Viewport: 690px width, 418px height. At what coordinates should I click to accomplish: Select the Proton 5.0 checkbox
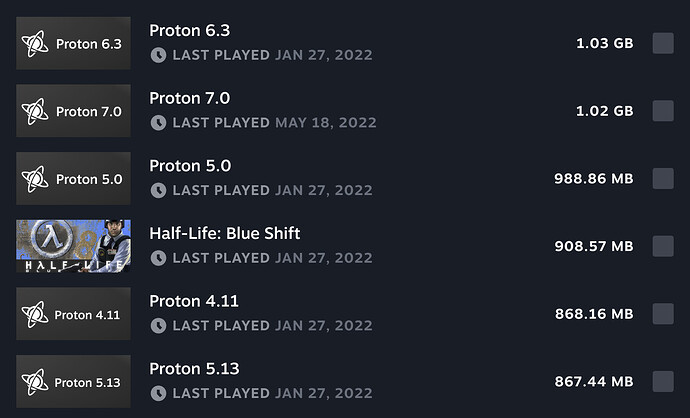click(x=663, y=178)
